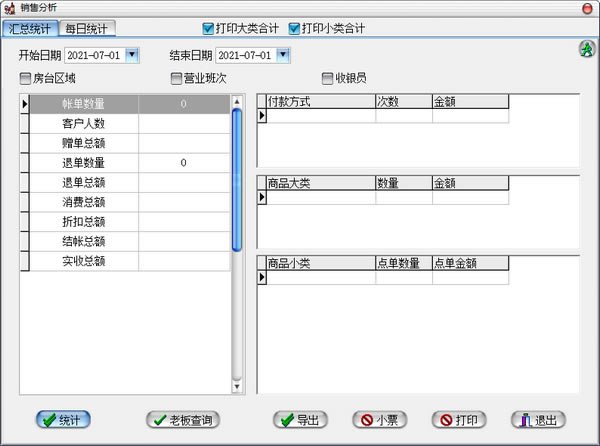The width and height of the screenshot is (600, 446).
Task: Uncheck 打印小类合计 option
Action: point(294,28)
